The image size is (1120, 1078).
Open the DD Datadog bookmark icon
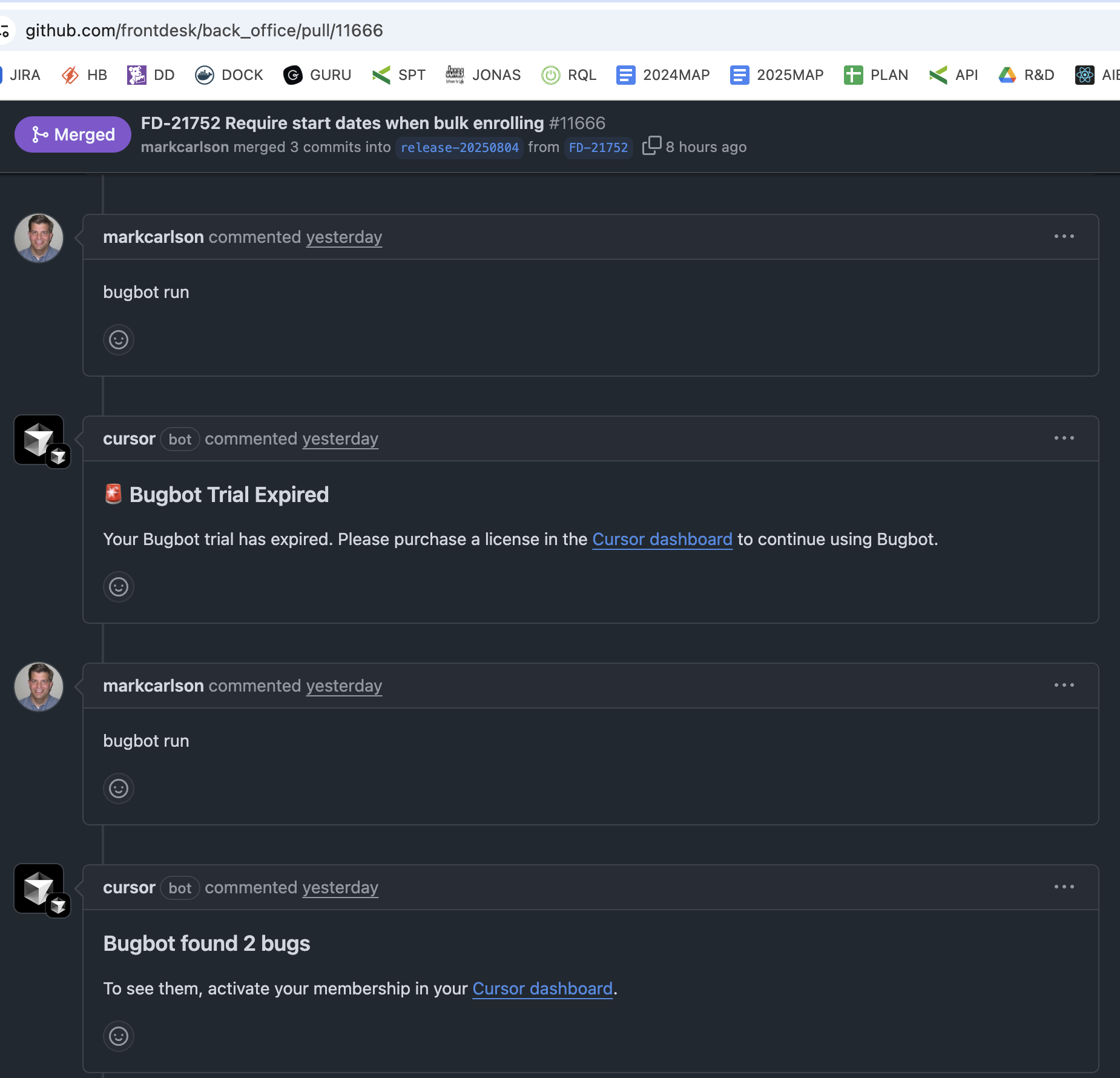[137, 75]
